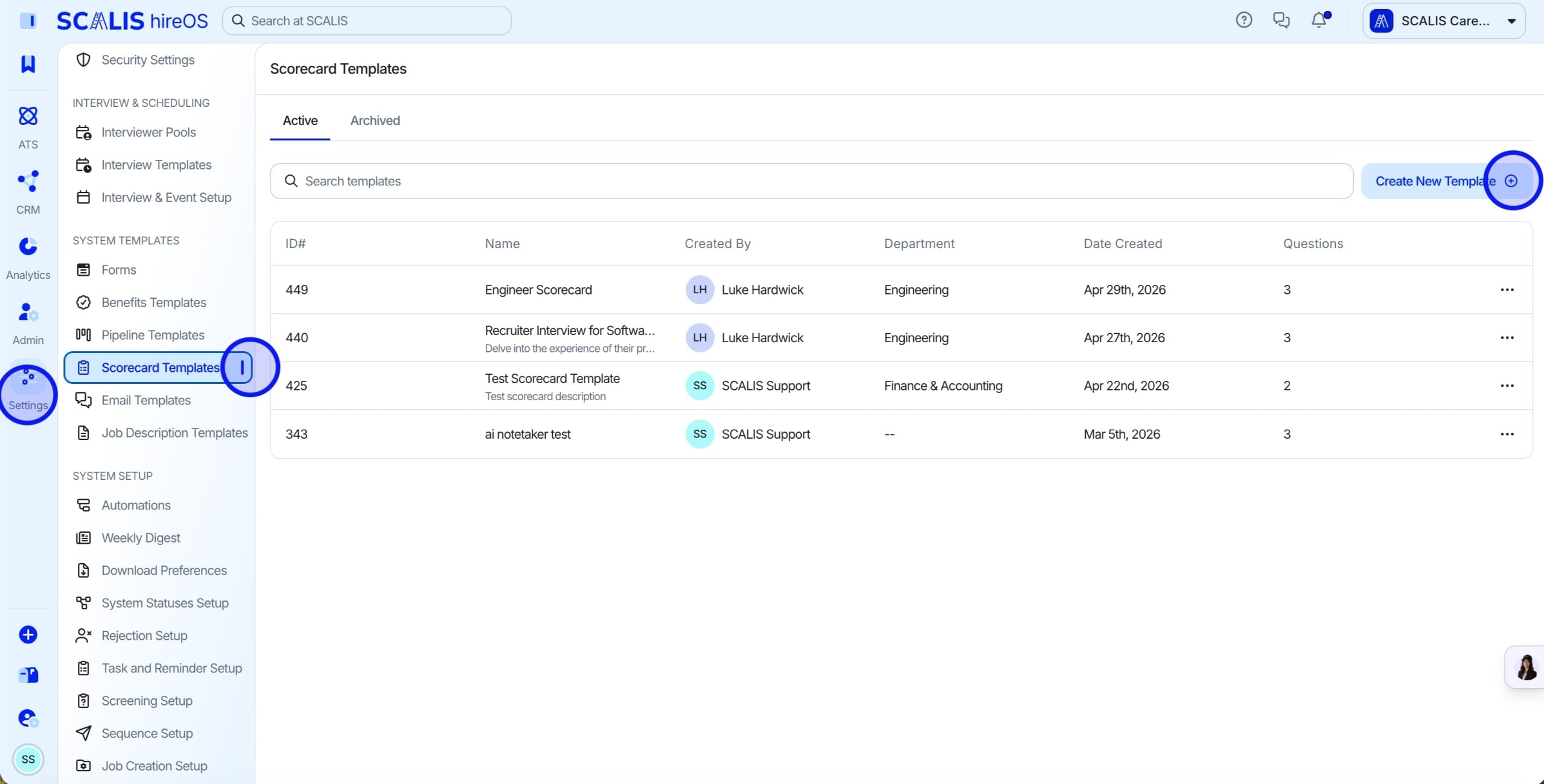The width and height of the screenshot is (1544, 784).
Task: Click the Questions column header
Action: coord(1313,244)
